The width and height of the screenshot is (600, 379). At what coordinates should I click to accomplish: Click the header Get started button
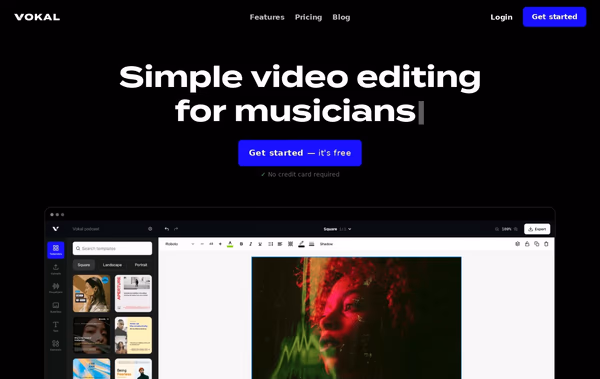(554, 17)
